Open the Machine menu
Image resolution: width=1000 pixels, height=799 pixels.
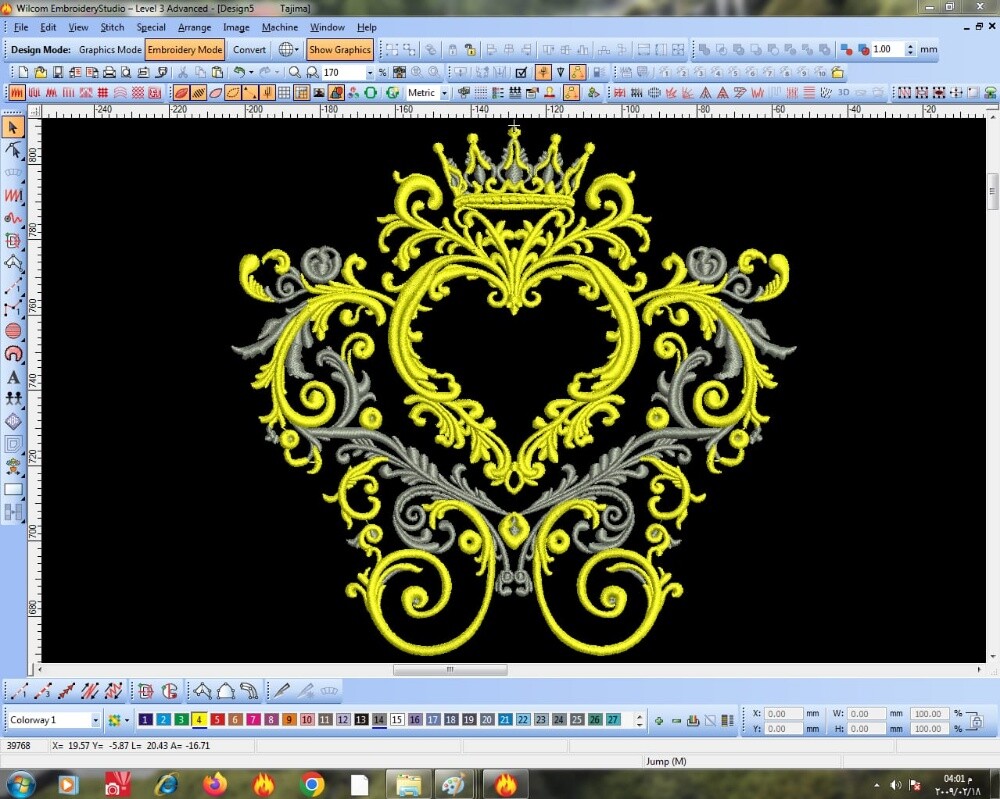pos(280,27)
